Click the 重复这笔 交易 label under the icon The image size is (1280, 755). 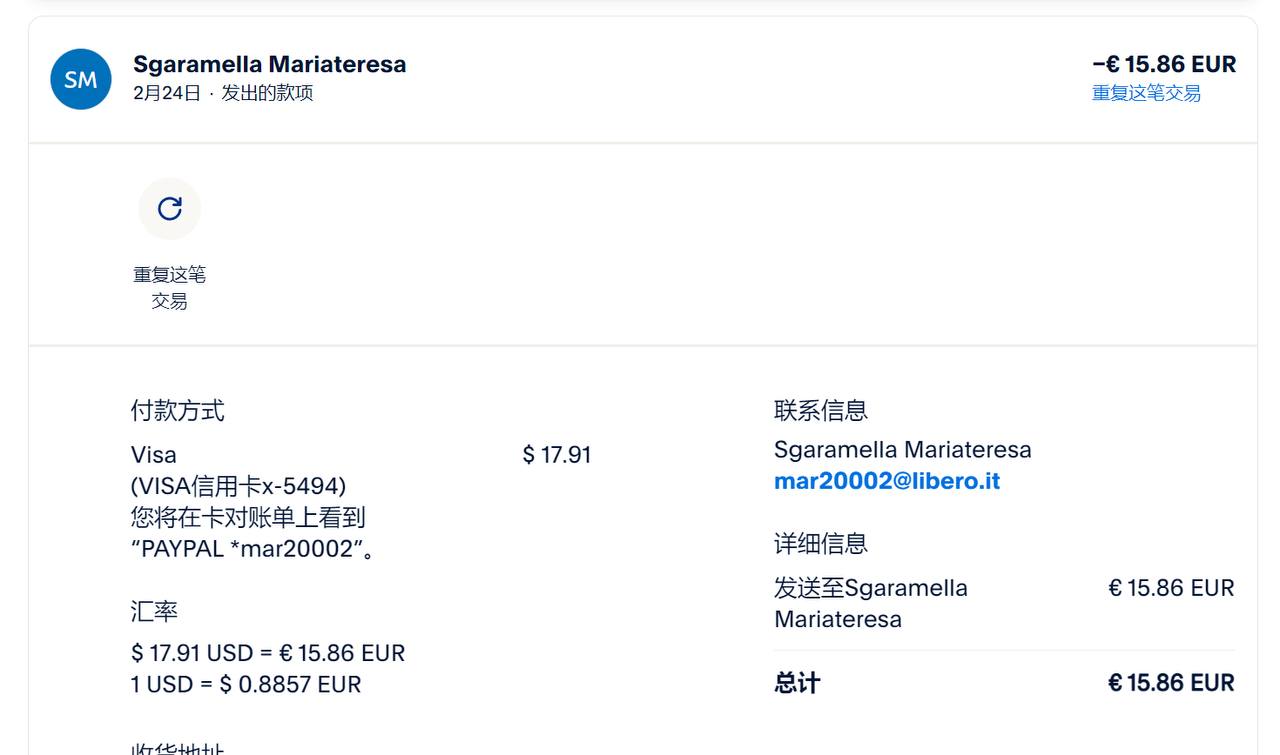(169, 287)
